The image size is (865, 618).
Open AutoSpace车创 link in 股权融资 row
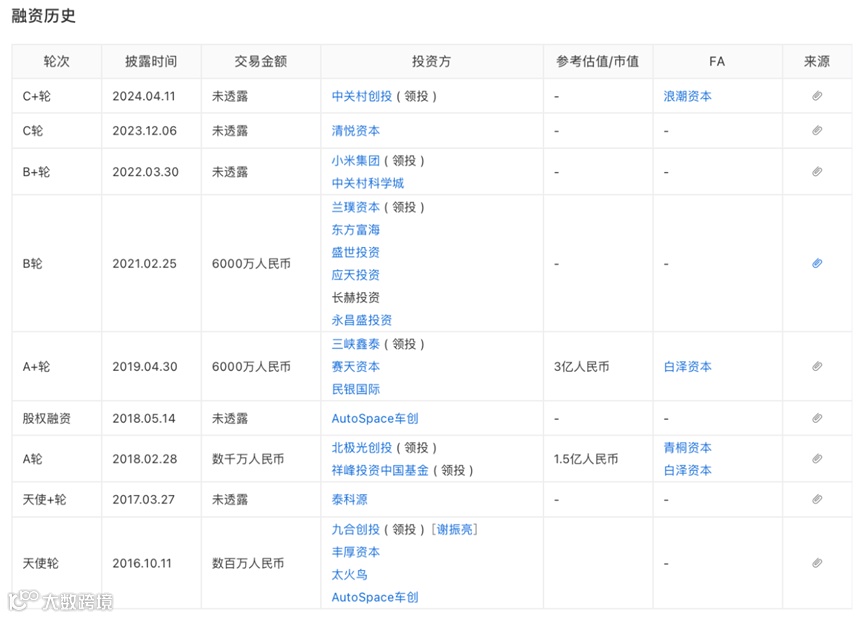375,418
